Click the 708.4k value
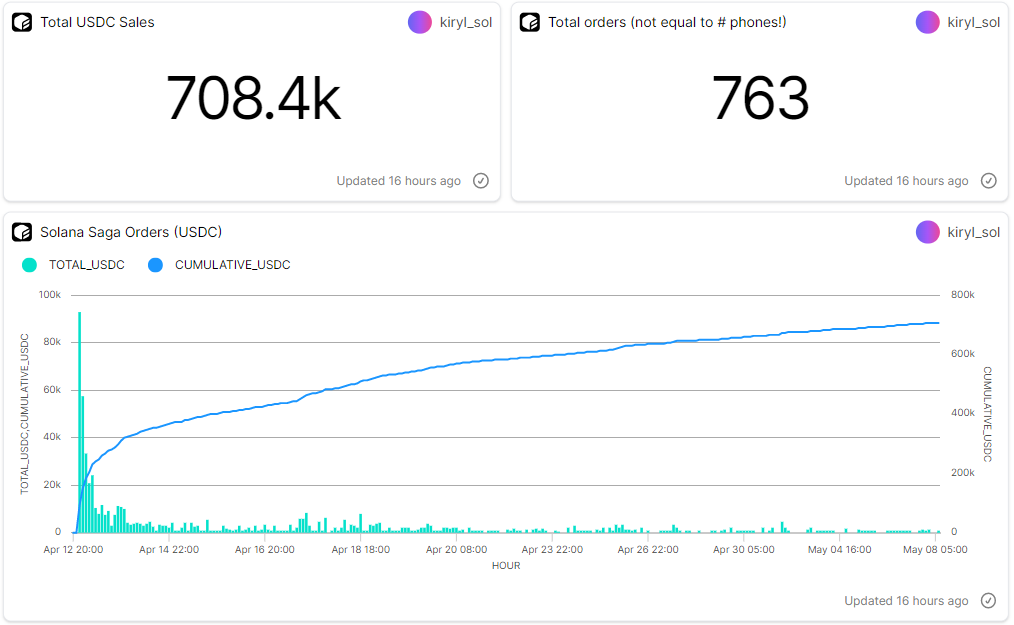 (x=254, y=98)
